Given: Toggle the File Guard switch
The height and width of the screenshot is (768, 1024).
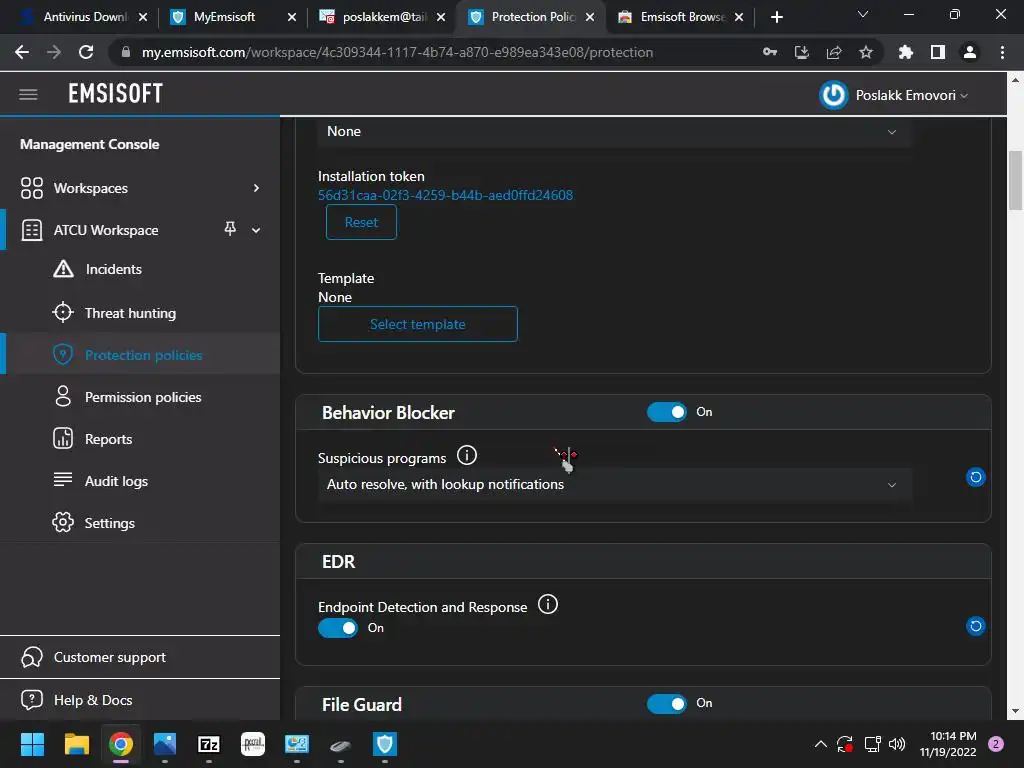Looking at the screenshot, I should (x=667, y=703).
